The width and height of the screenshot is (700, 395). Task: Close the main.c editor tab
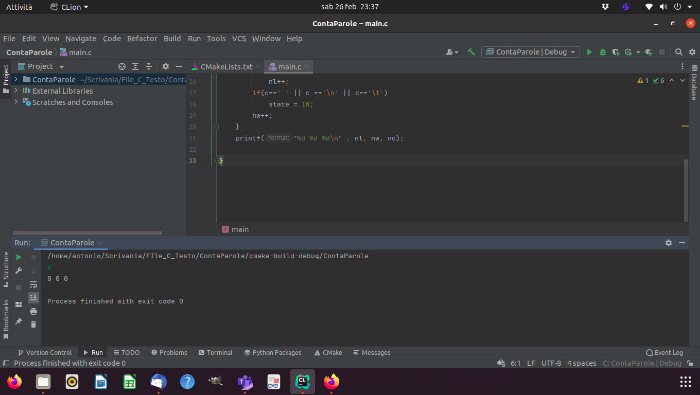coord(308,67)
